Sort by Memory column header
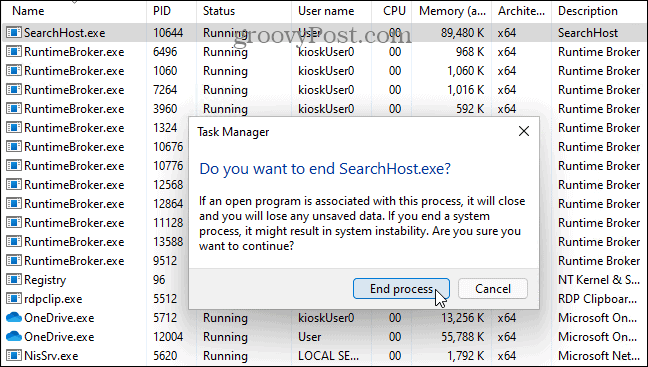Viewport: 648px width, 367px height. pos(452,11)
